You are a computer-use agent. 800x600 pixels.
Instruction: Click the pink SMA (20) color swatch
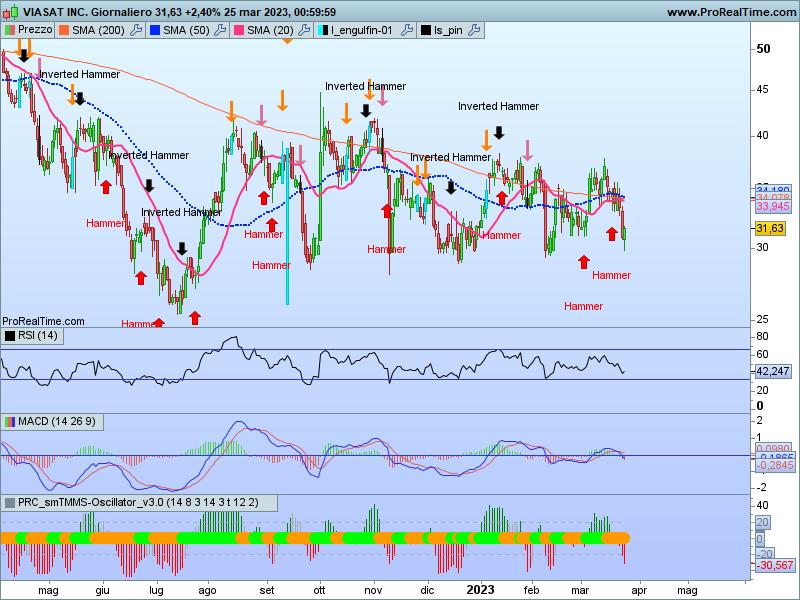click(x=239, y=30)
